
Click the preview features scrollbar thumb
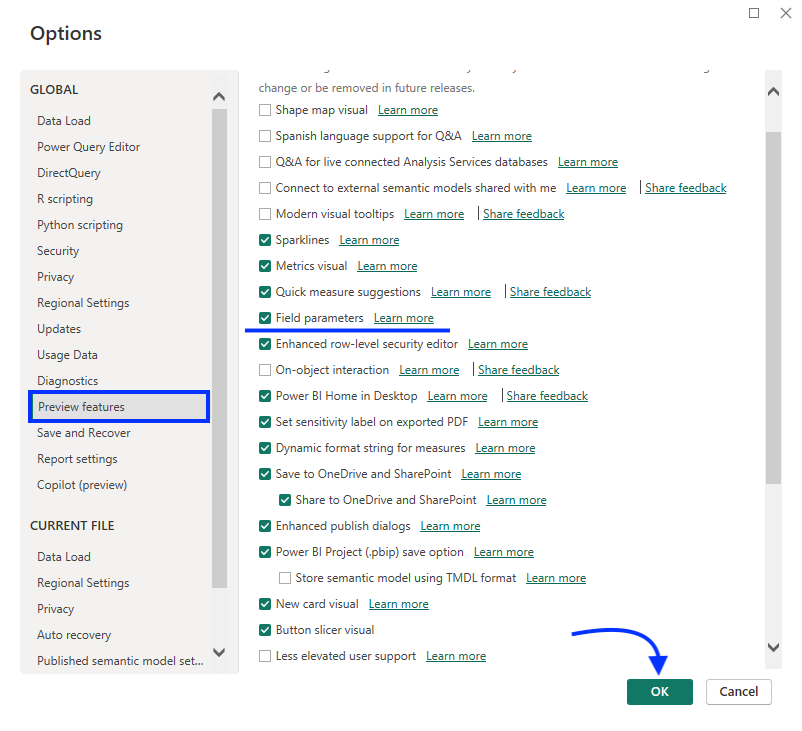pyautogui.click(x=773, y=308)
